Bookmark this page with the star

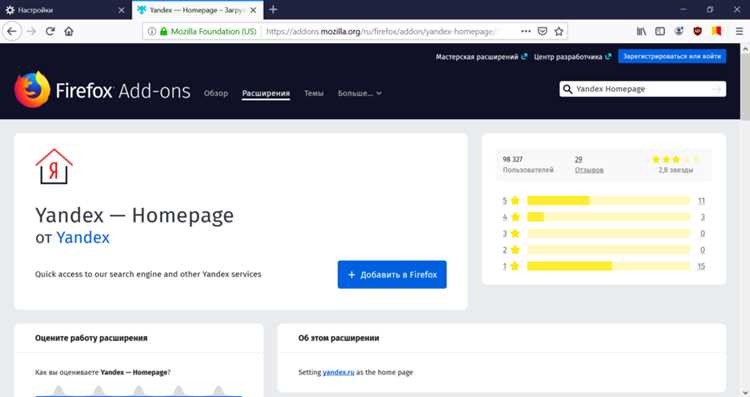tap(559, 31)
